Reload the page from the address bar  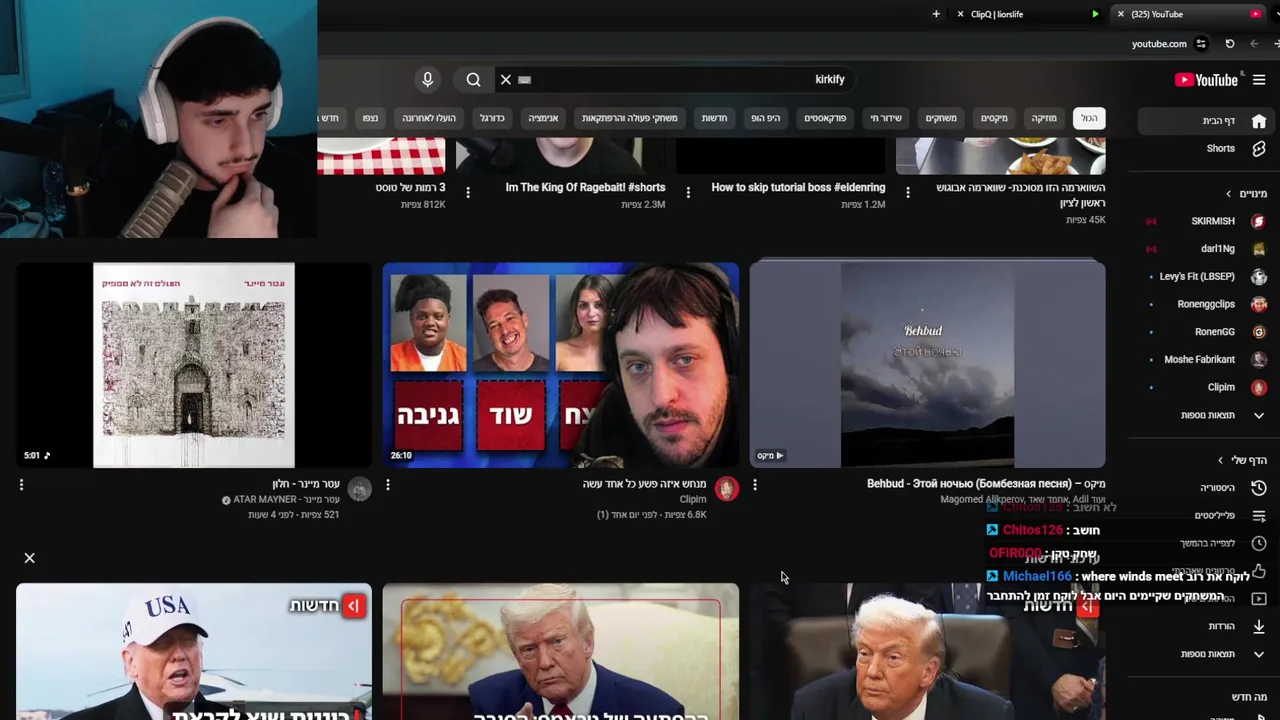1229,44
